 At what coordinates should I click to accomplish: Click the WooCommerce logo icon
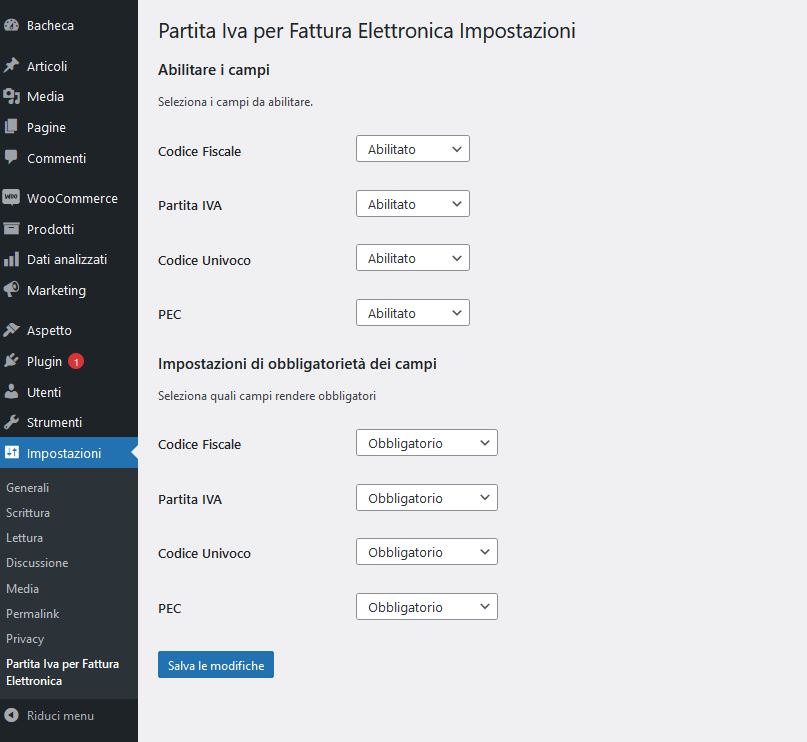pos(12,198)
